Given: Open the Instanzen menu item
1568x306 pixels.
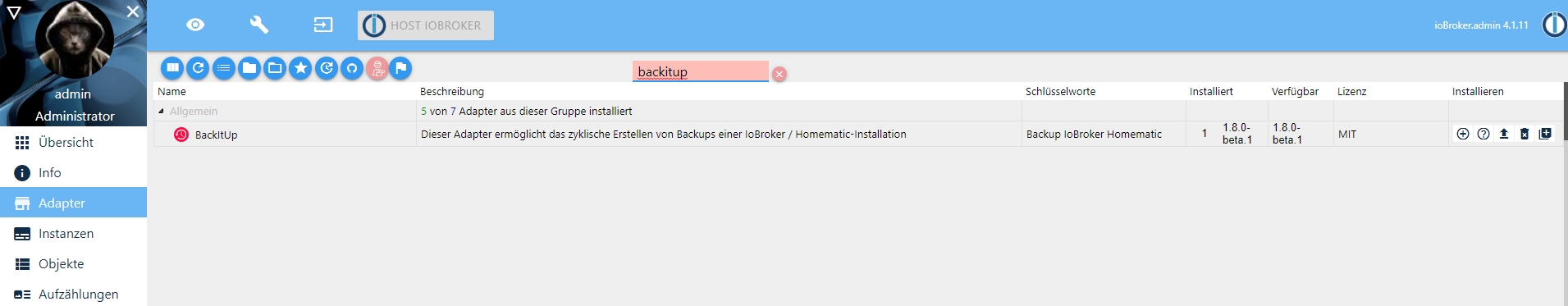Looking at the screenshot, I should 73,233.
